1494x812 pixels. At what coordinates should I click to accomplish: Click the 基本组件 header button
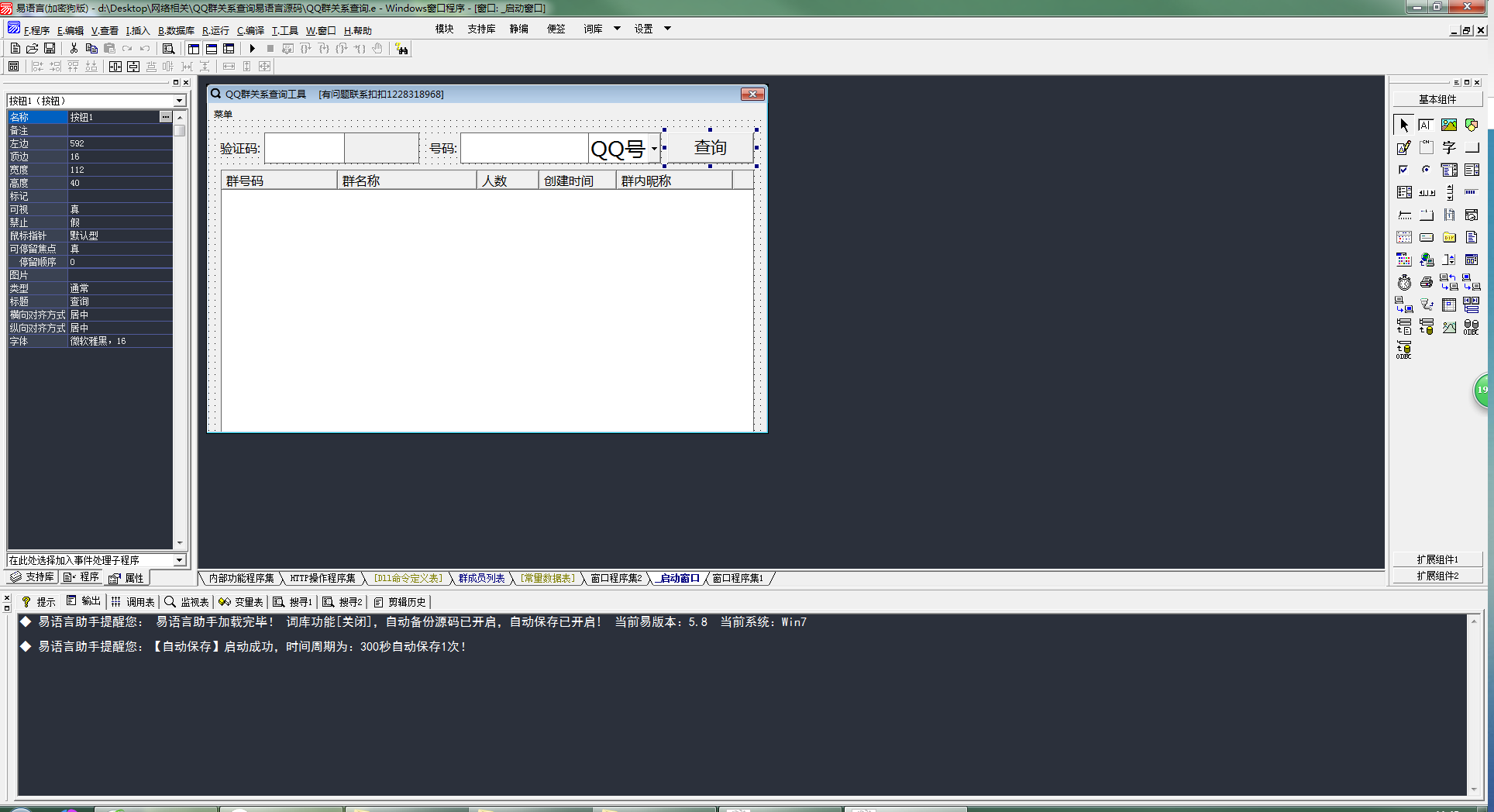[1437, 99]
